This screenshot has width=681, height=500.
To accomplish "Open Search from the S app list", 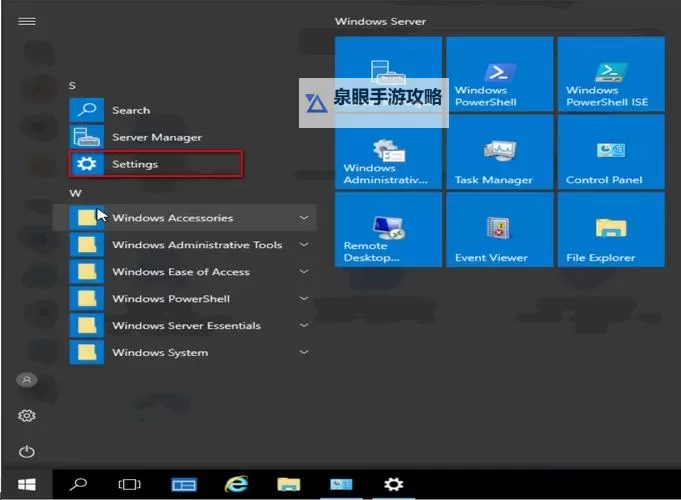I will point(185,110).
